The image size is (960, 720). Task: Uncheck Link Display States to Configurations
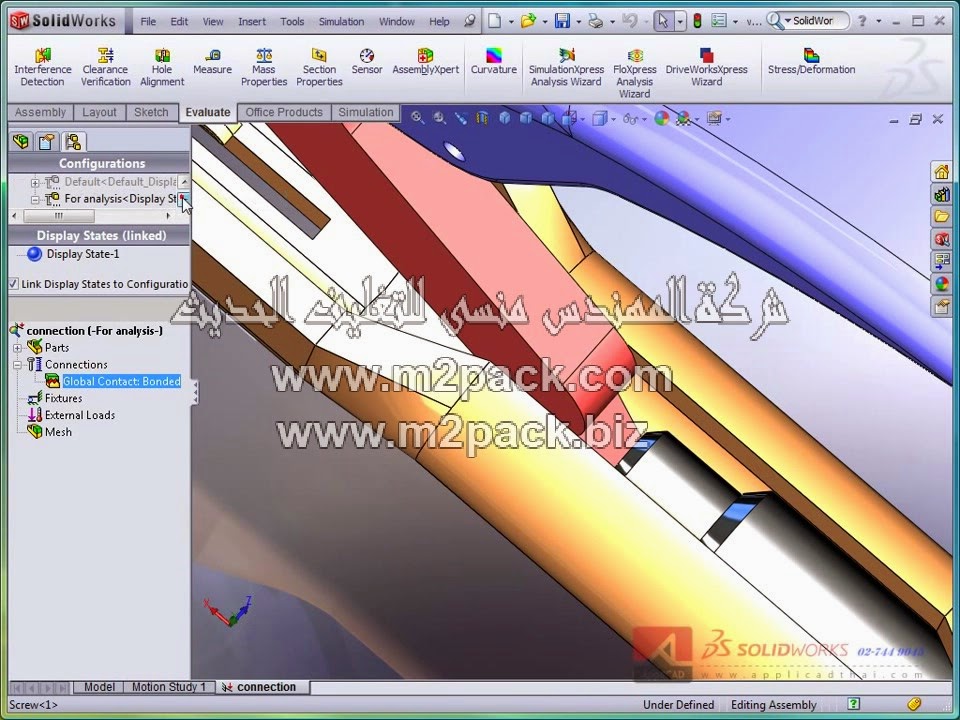14,283
